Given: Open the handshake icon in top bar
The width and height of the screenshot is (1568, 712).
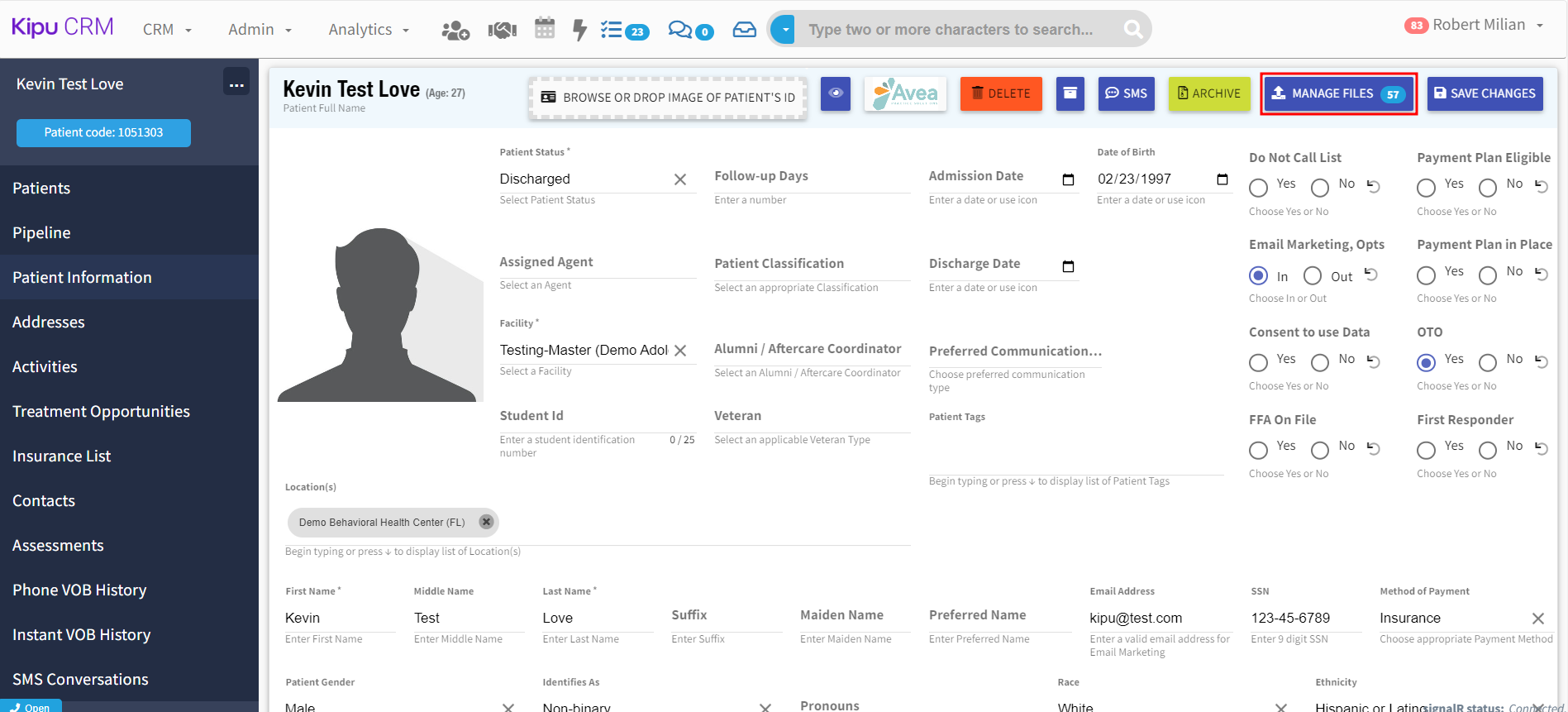Looking at the screenshot, I should (502, 31).
